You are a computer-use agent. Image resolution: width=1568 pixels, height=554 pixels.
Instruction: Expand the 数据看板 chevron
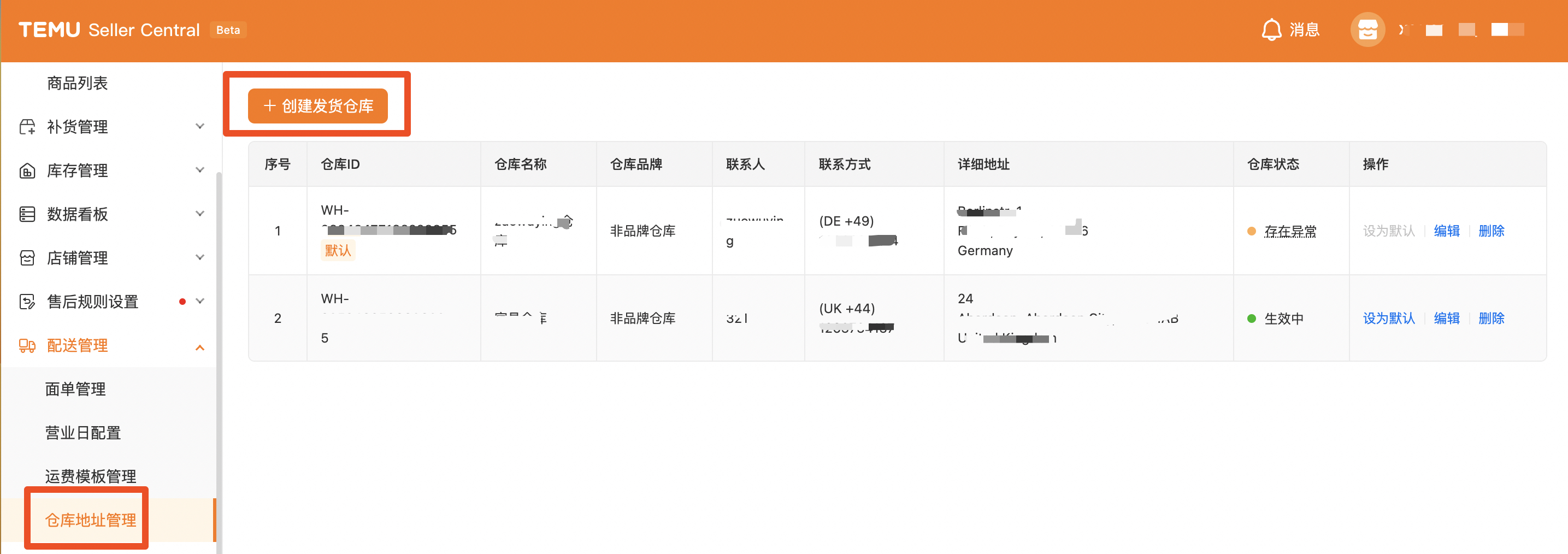[x=199, y=214]
